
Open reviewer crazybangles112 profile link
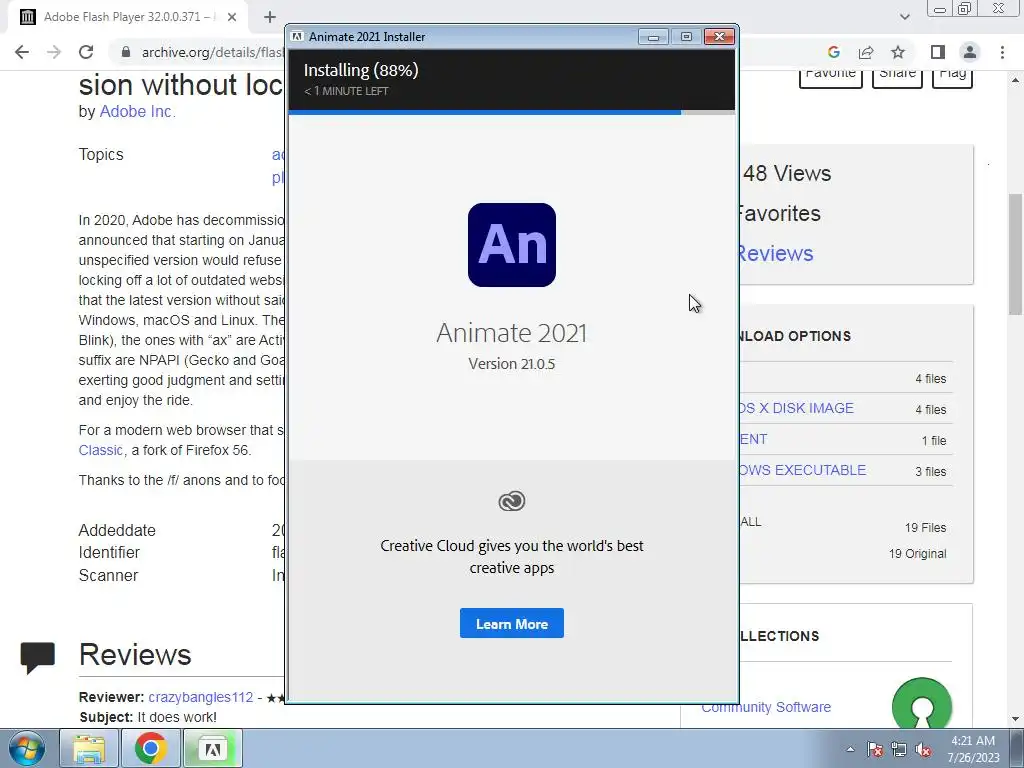pyautogui.click(x=200, y=697)
